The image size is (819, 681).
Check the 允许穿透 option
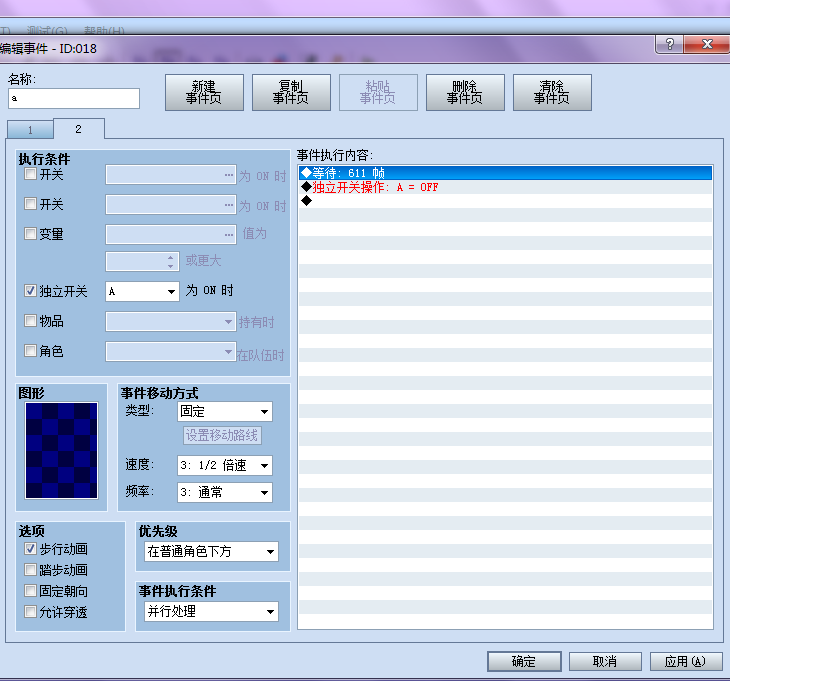pos(31,612)
